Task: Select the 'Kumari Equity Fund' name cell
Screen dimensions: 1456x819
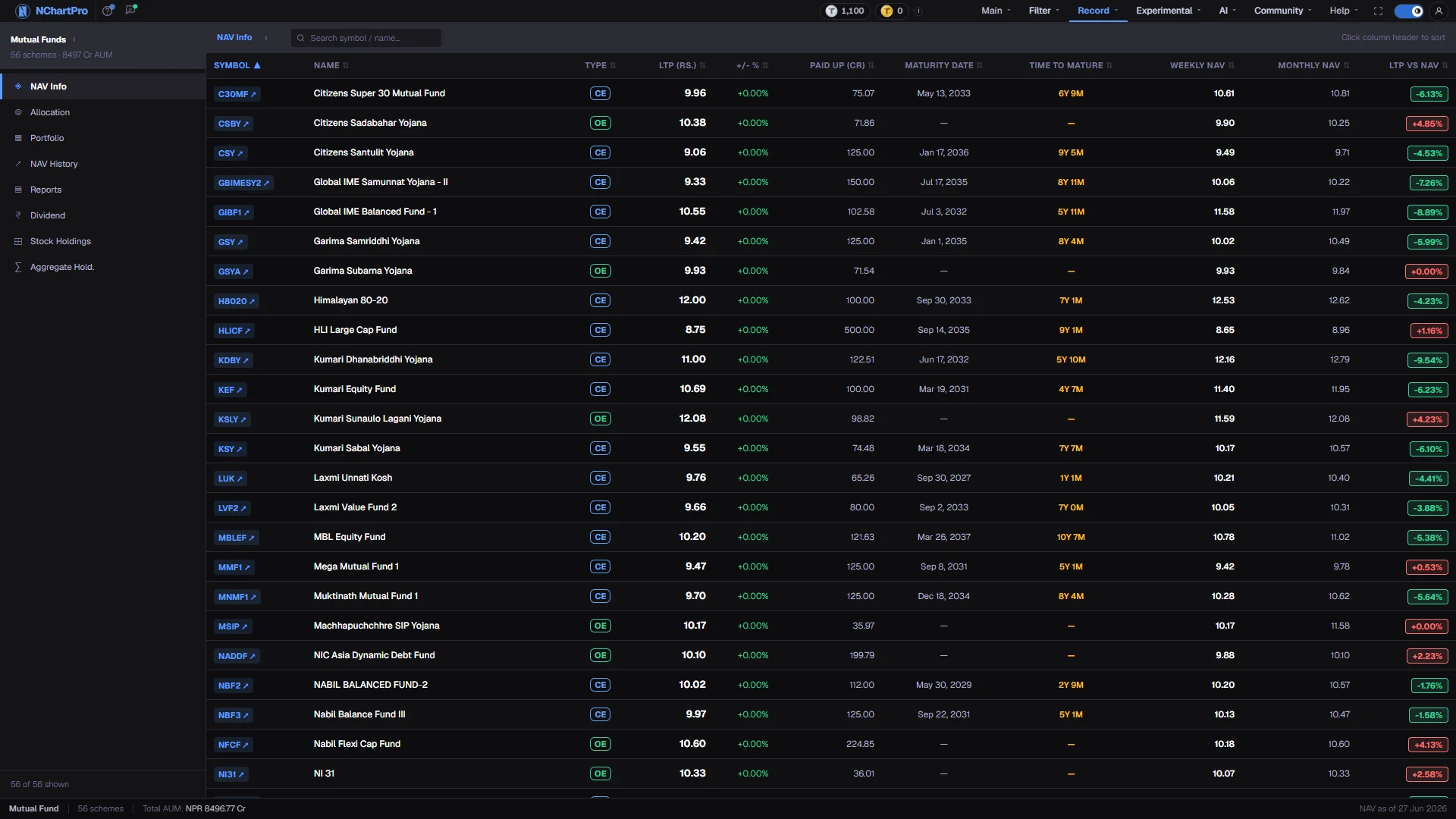Action: click(354, 389)
